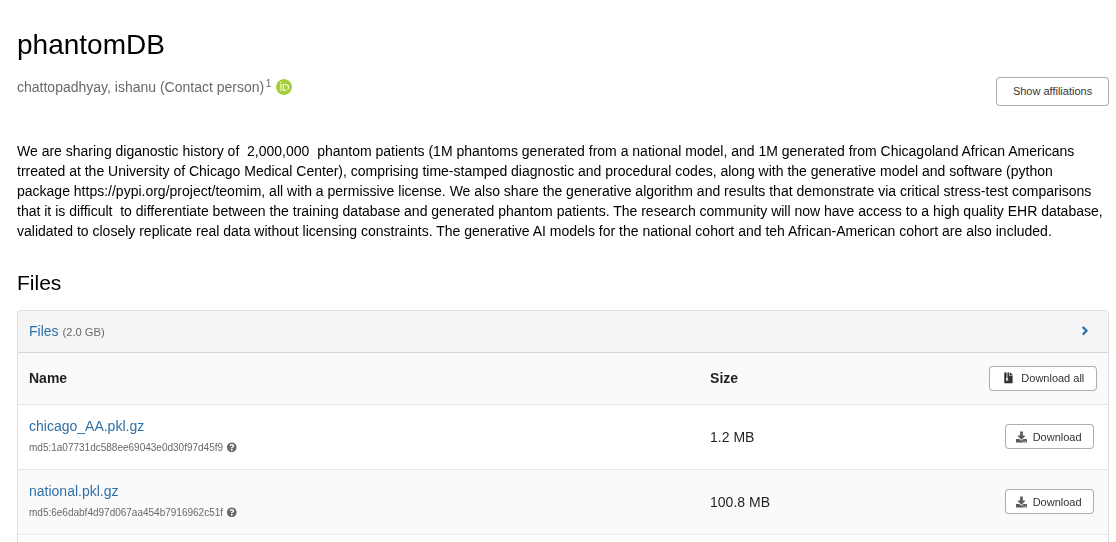
Task: Click help icon beside national.pkl.gz md5 checksum
Action: (x=232, y=513)
